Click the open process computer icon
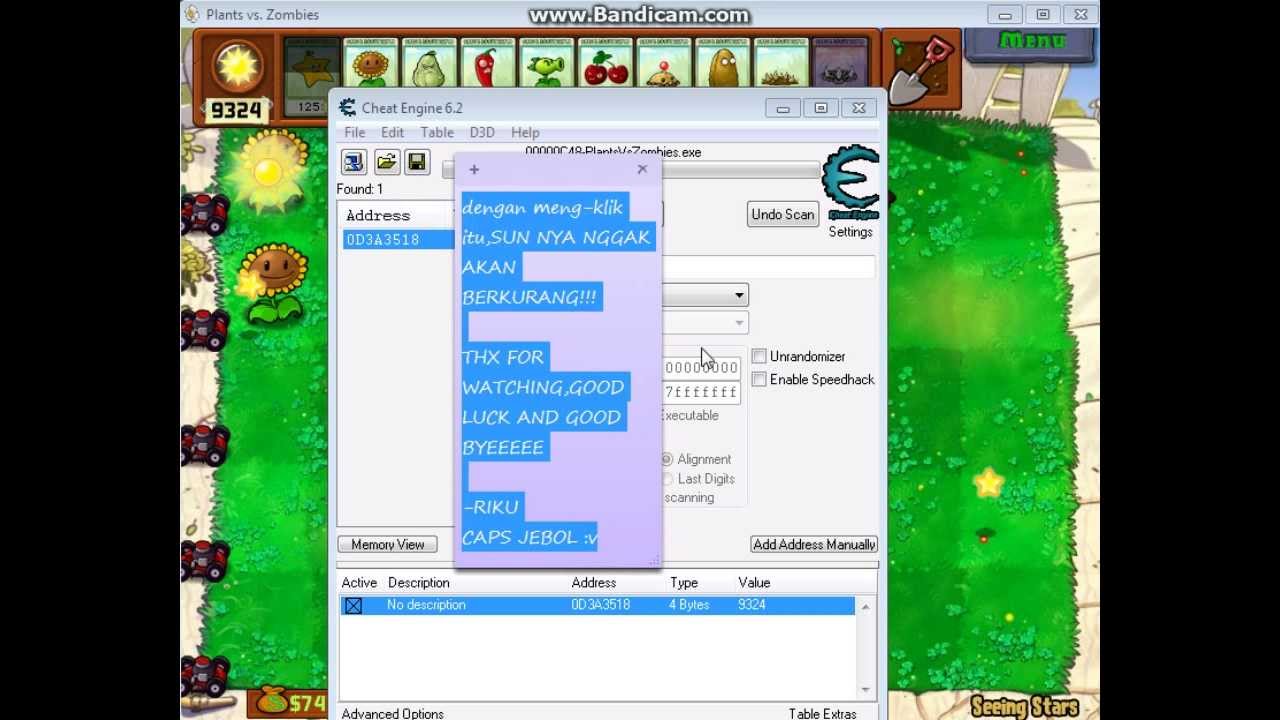The image size is (1280, 720). (353, 162)
